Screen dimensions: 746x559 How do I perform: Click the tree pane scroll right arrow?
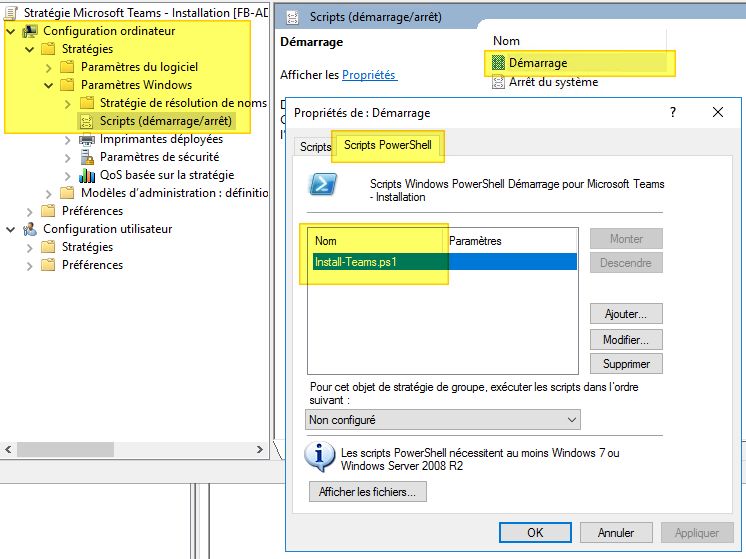(260, 450)
